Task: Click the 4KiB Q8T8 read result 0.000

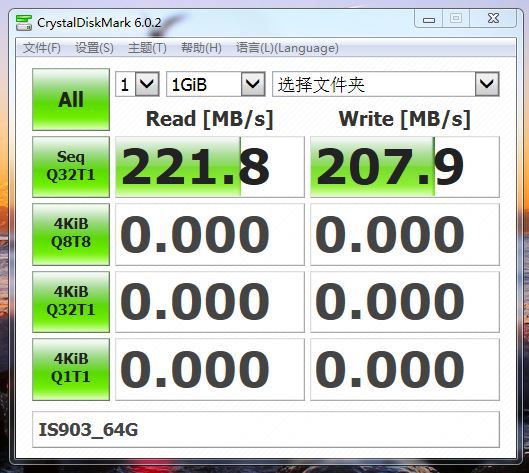Action: tap(210, 234)
